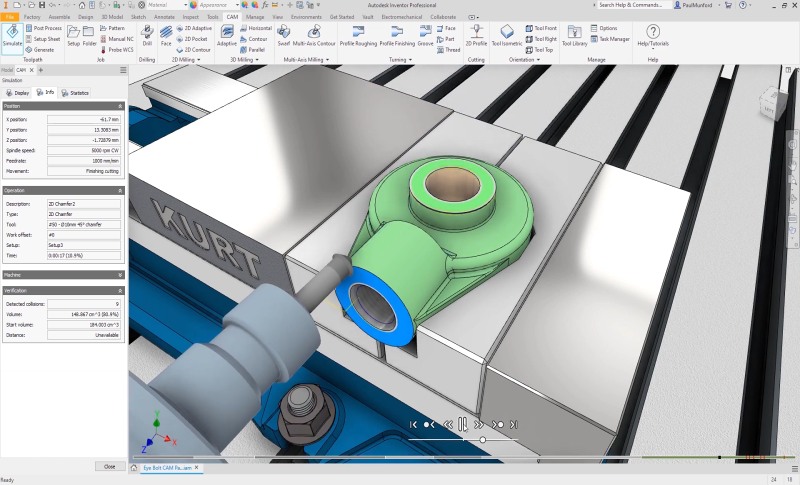The width and height of the screenshot is (800, 485).
Task: Set view to Tool Front
Action: pyautogui.click(x=541, y=28)
